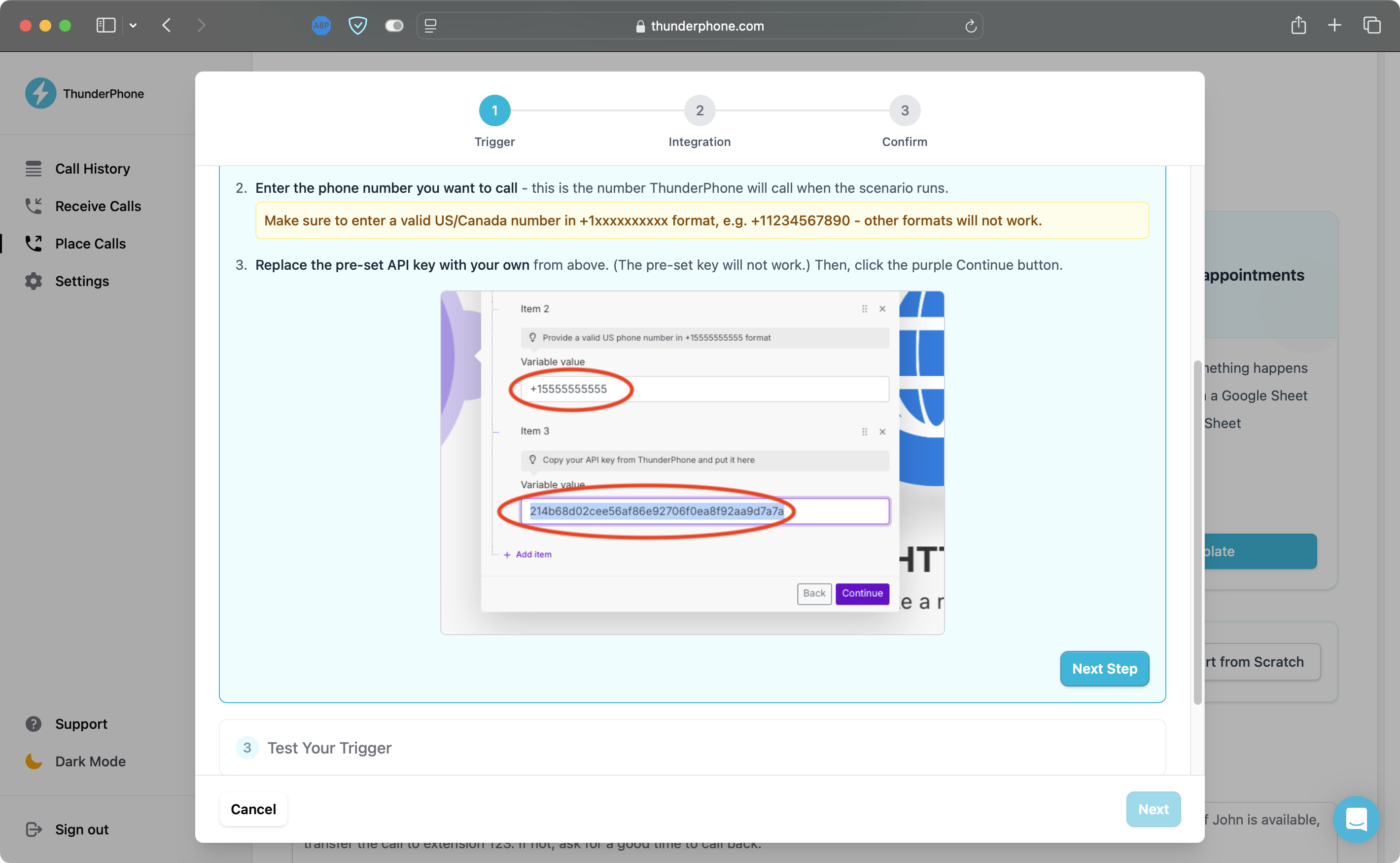Click the reader view icon in address bar
This screenshot has height=863, width=1400.
tap(431, 26)
